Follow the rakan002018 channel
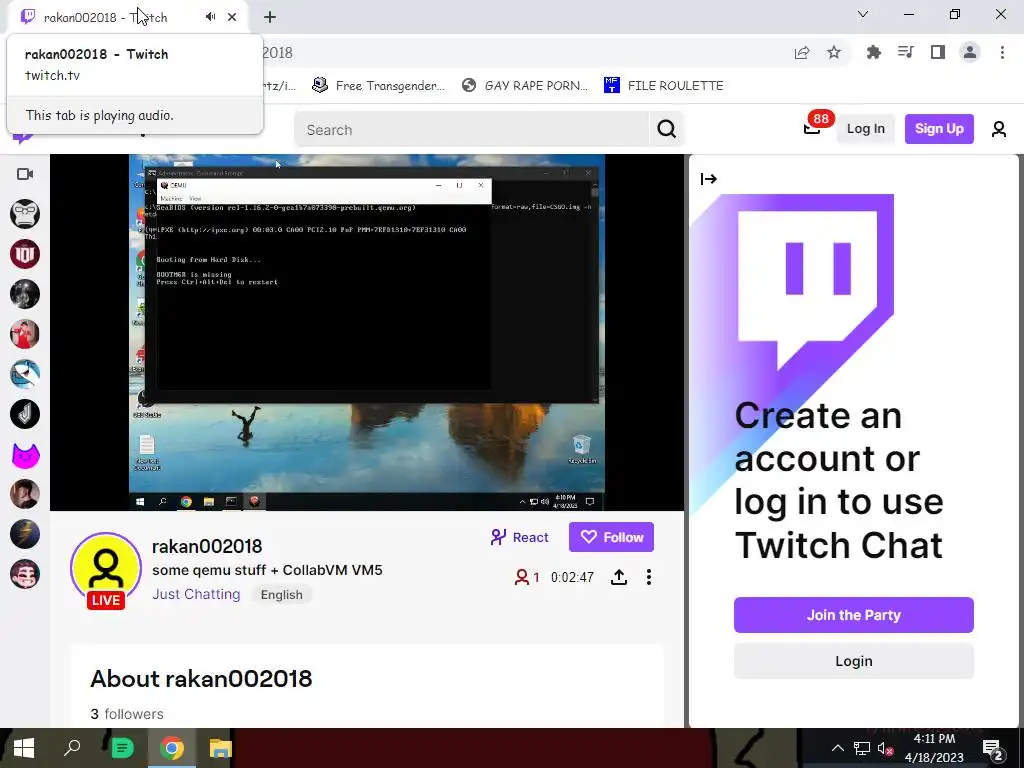Screen dimensions: 1024x768 click(611, 537)
